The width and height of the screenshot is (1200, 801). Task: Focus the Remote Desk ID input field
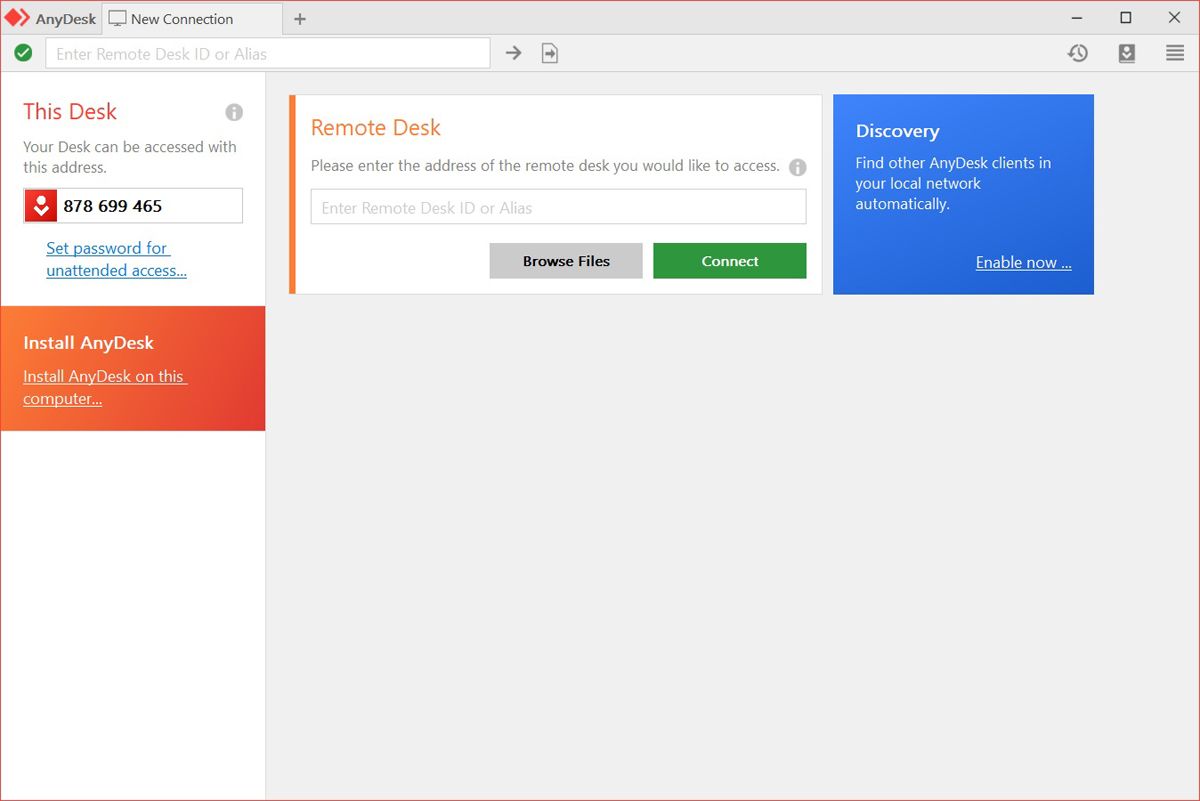point(558,207)
